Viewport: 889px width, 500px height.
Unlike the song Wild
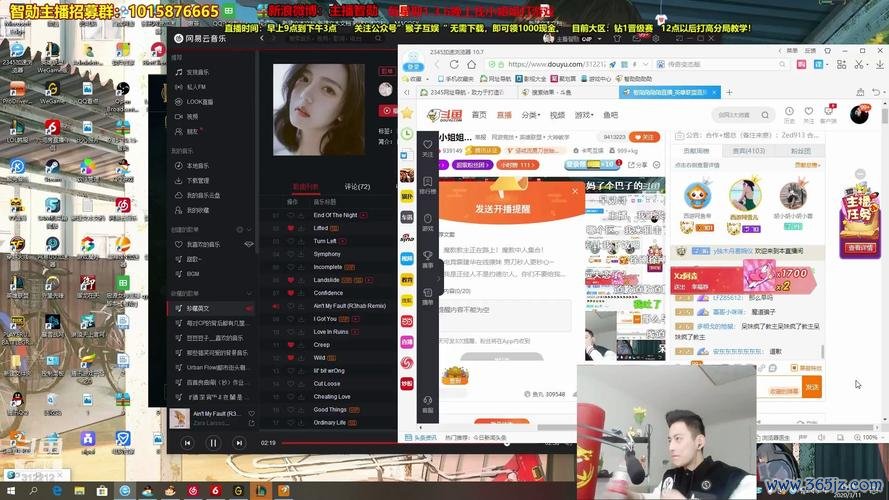point(291,358)
